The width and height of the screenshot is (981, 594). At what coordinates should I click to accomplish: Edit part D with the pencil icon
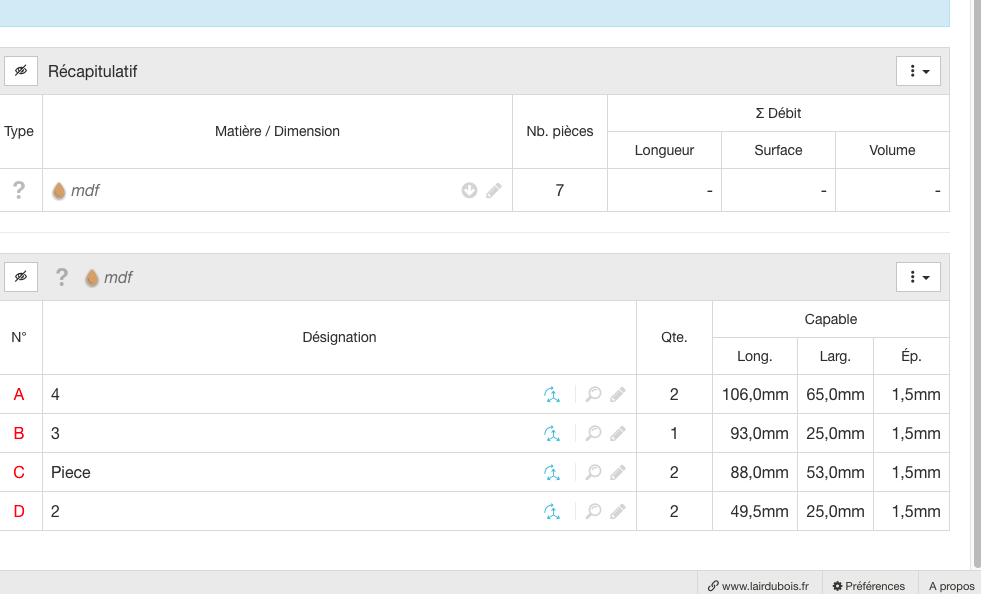click(618, 511)
